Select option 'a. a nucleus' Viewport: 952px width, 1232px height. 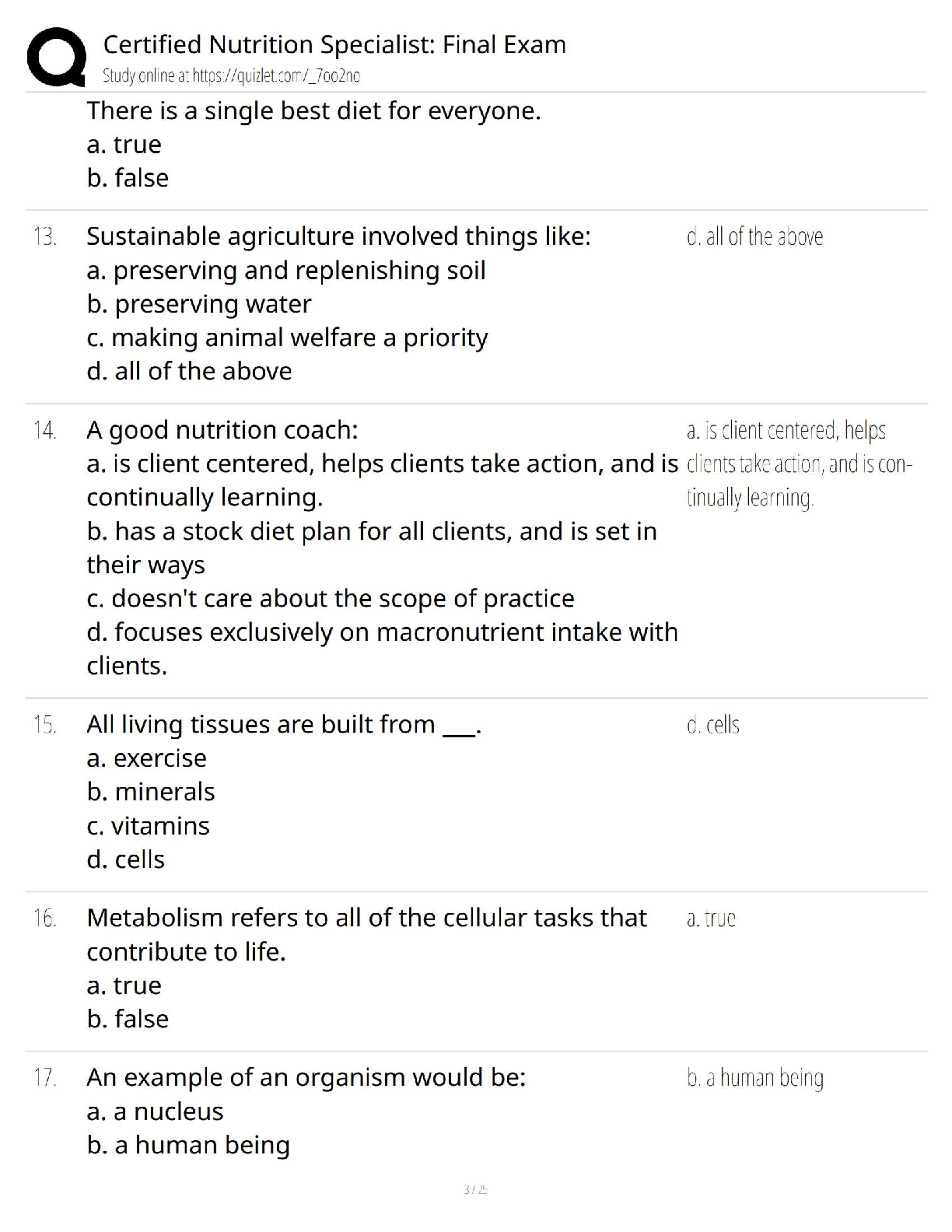(x=155, y=1111)
